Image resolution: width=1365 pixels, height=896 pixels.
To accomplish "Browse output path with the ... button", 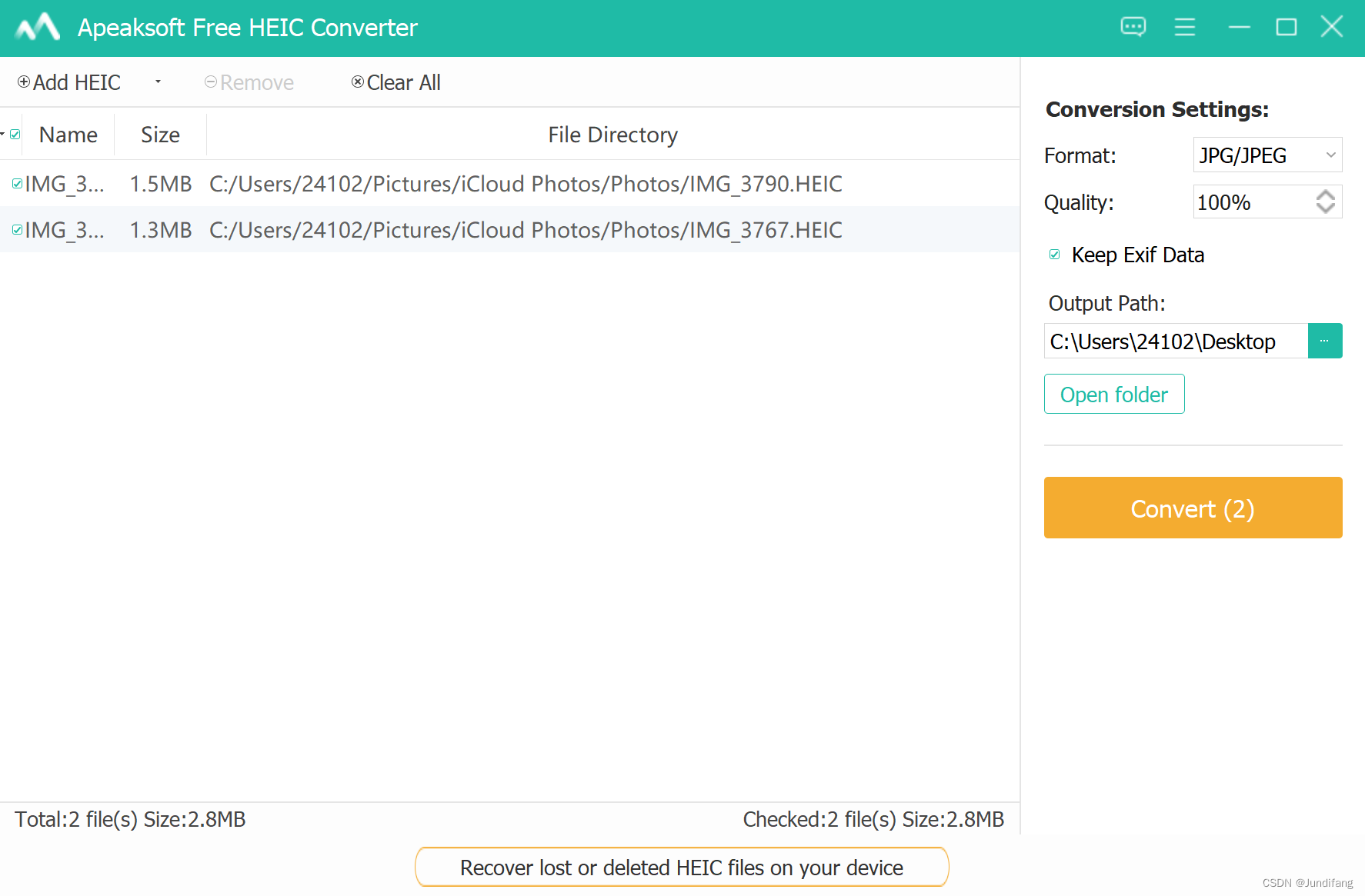I will [1325, 341].
